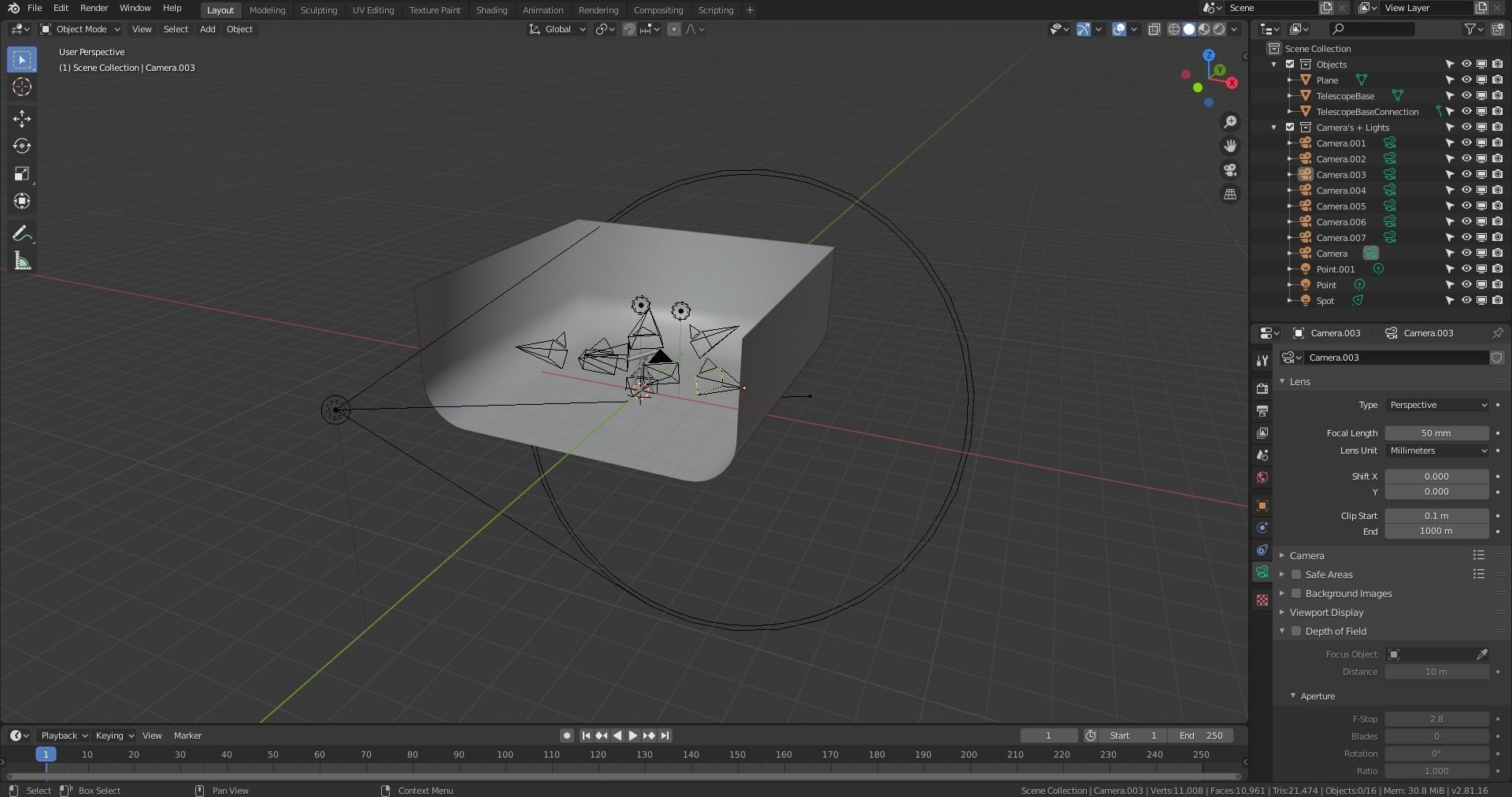The image size is (1512, 797).
Task: Select the Transform tool
Action: pos(22,201)
